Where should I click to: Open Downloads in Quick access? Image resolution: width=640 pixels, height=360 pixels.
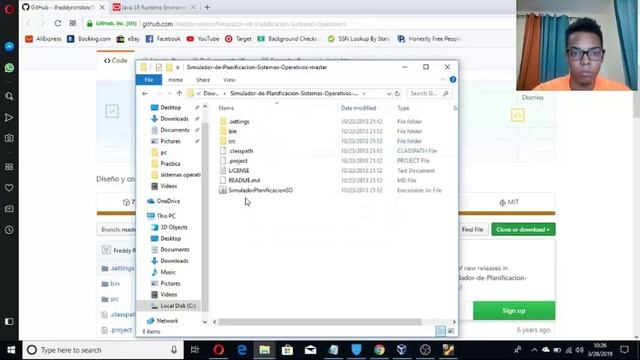click(x=174, y=119)
